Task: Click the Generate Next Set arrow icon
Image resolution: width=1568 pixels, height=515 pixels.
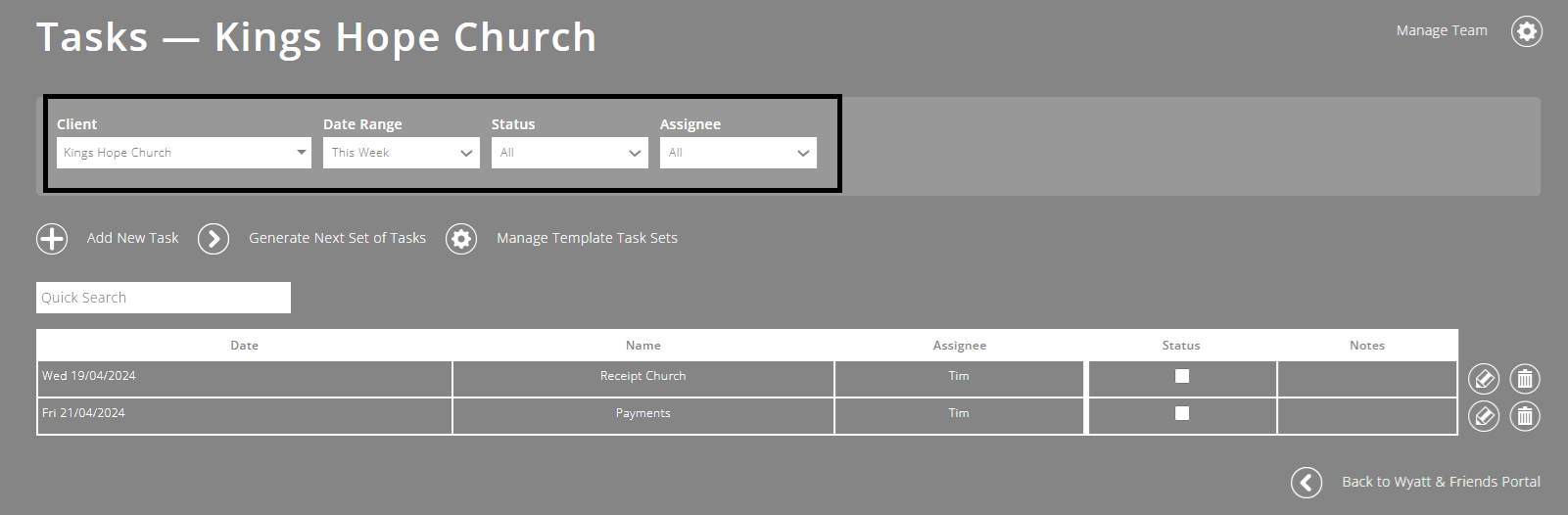Action: point(214,239)
